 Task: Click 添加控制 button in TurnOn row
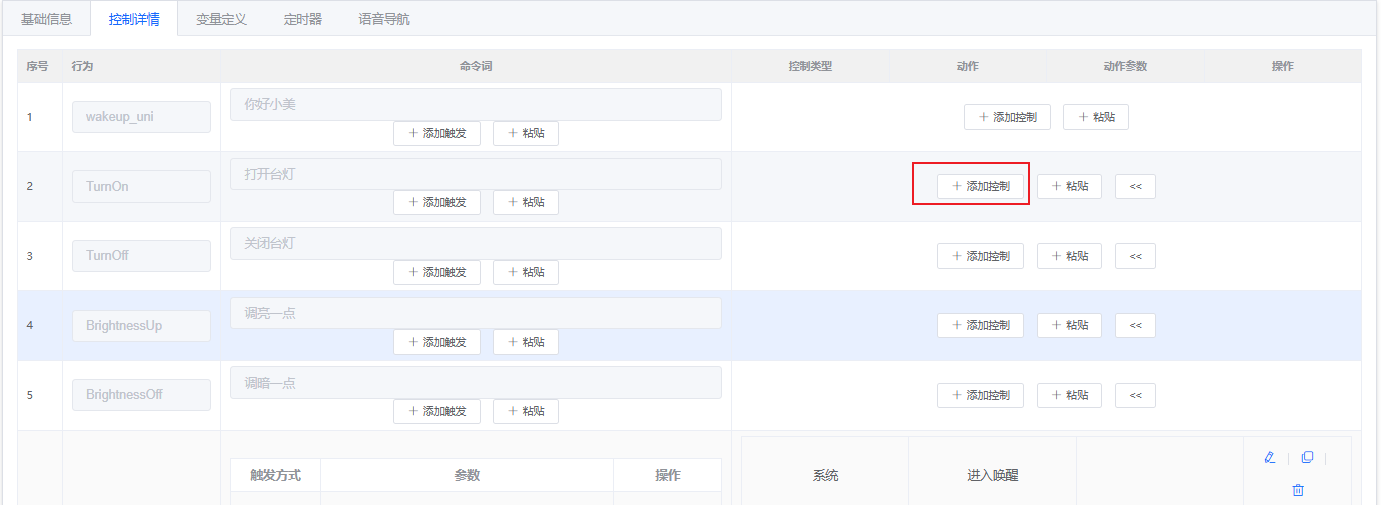(x=980, y=186)
